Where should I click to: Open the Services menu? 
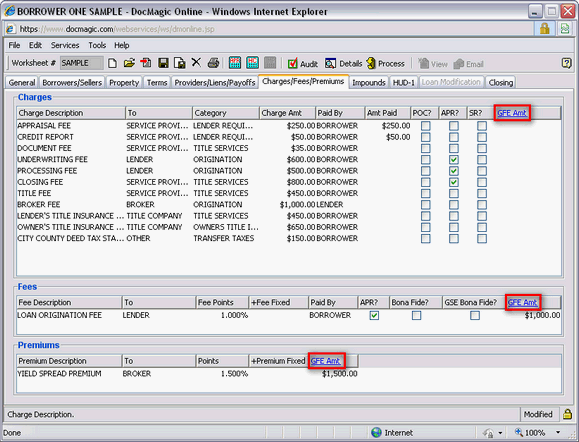pyautogui.click(x=65, y=45)
